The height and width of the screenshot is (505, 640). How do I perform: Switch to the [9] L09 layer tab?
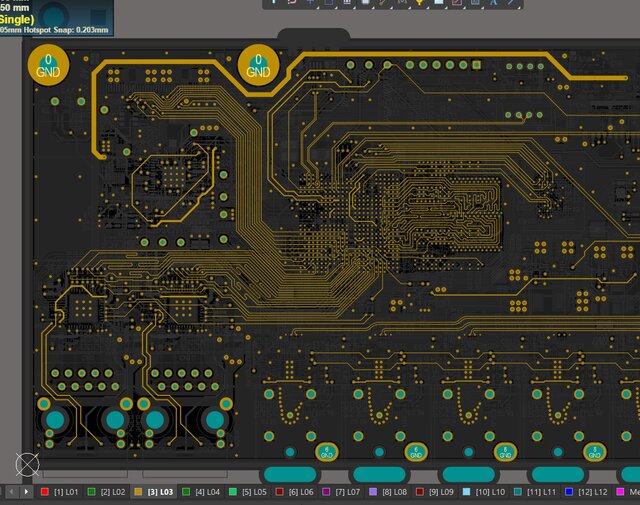[x=436, y=492]
